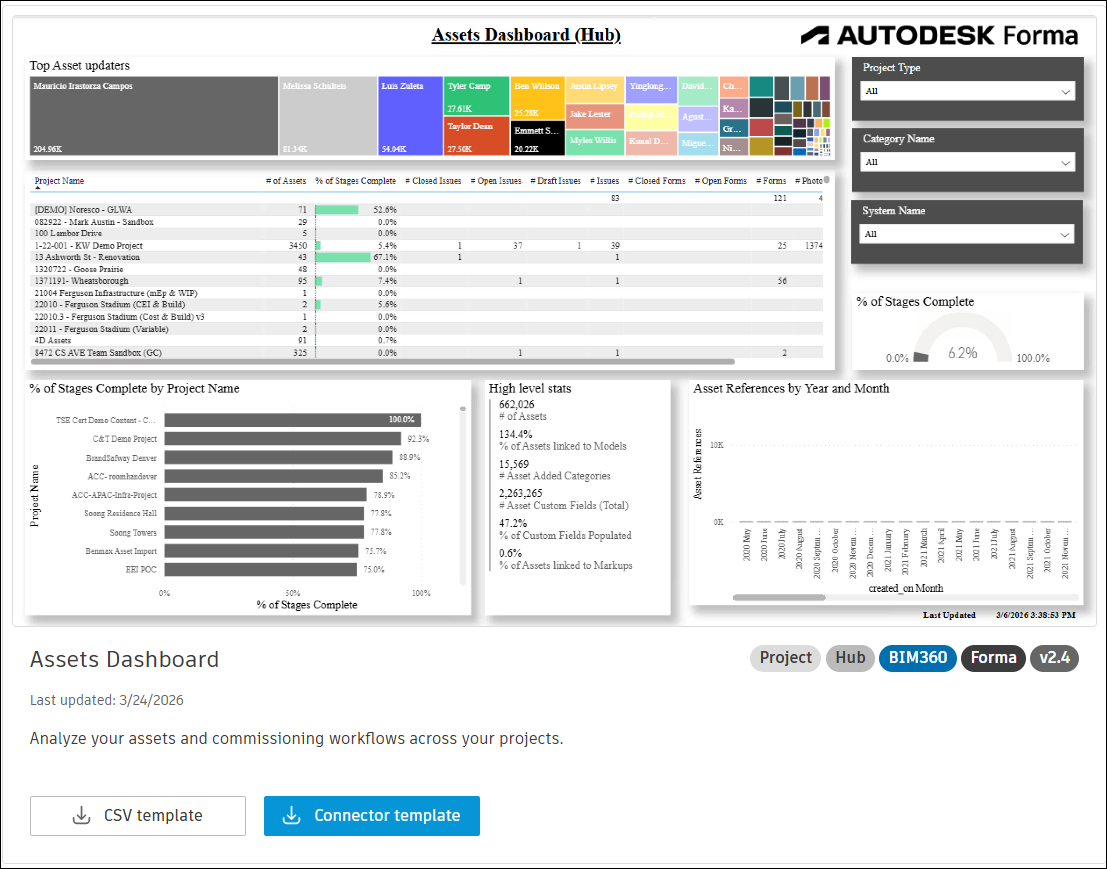Sort table by # Draft Issues column
The width and height of the screenshot is (1107, 869).
click(556, 181)
